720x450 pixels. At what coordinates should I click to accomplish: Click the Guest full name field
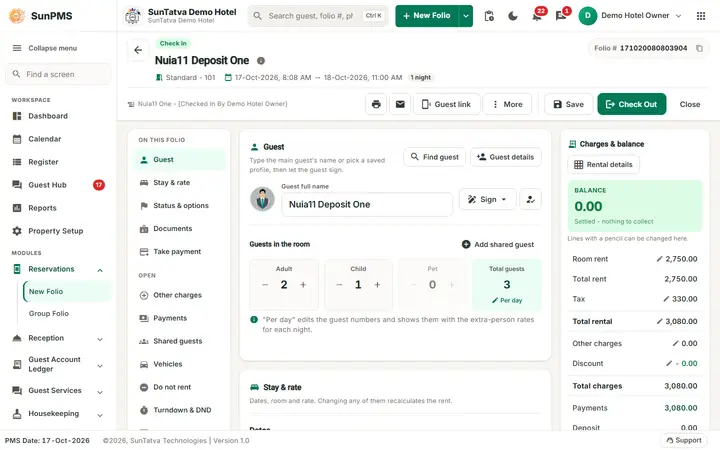point(366,204)
